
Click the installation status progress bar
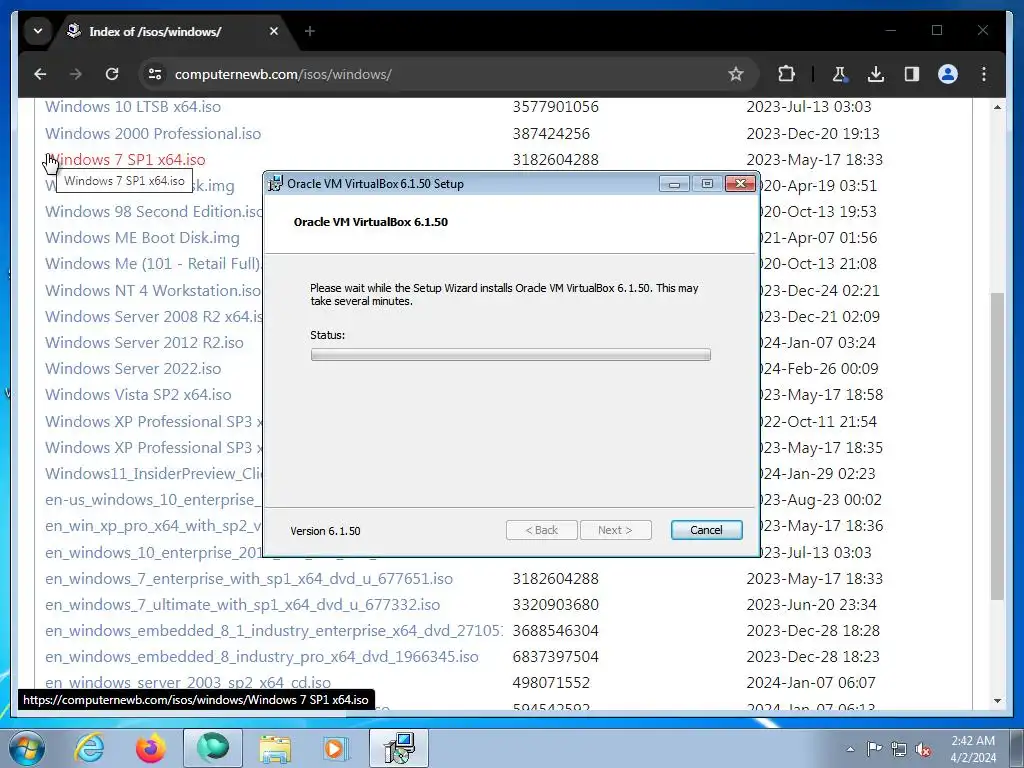click(x=511, y=355)
